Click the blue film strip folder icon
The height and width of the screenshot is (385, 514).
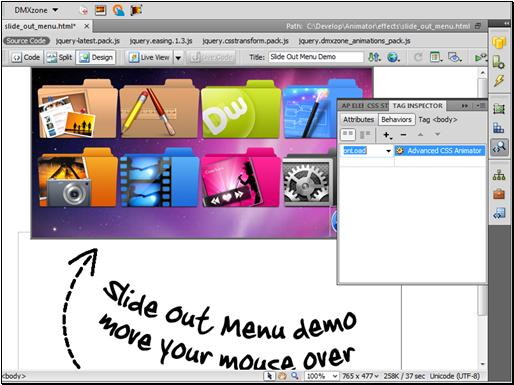159,178
